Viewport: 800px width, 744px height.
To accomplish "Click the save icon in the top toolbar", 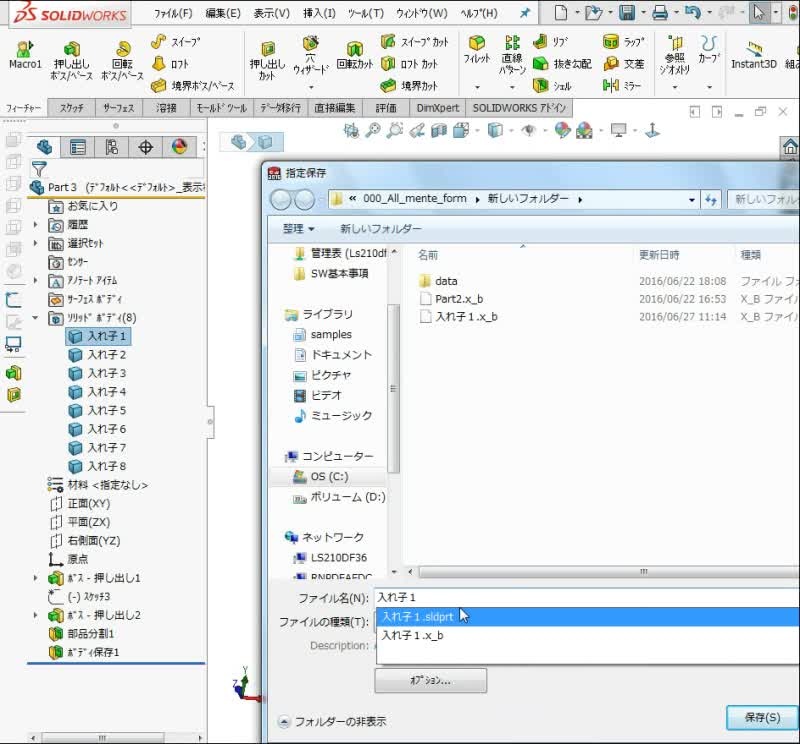I will point(627,13).
